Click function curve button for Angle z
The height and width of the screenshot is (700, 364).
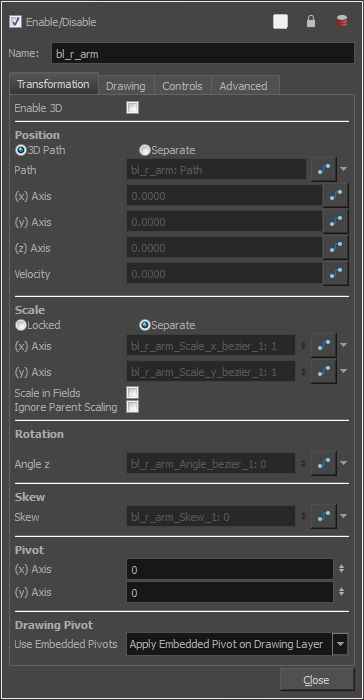click(x=324, y=463)
